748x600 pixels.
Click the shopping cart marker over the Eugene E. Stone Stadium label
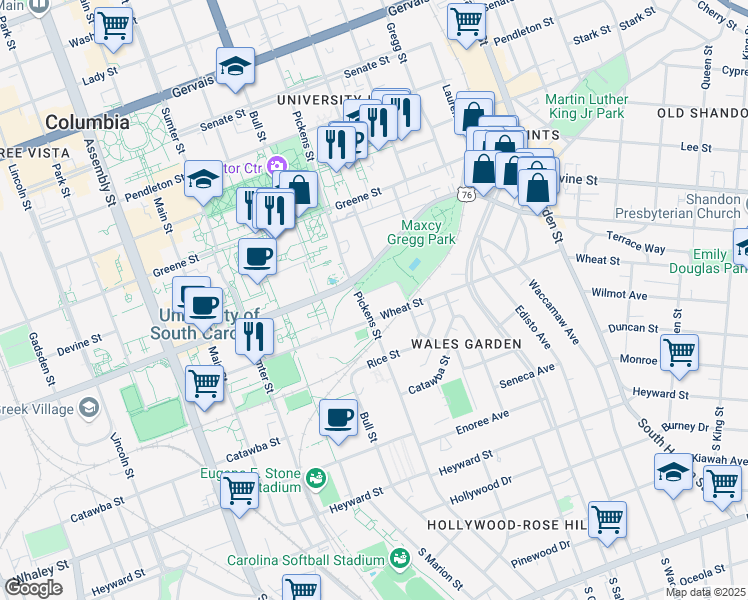pos(239,491)
